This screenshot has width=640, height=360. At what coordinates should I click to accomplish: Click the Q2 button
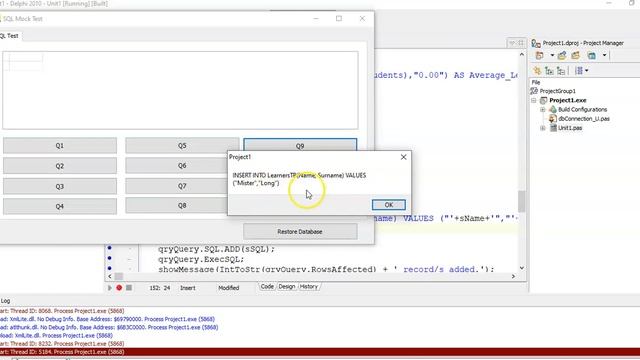(60, 166)
